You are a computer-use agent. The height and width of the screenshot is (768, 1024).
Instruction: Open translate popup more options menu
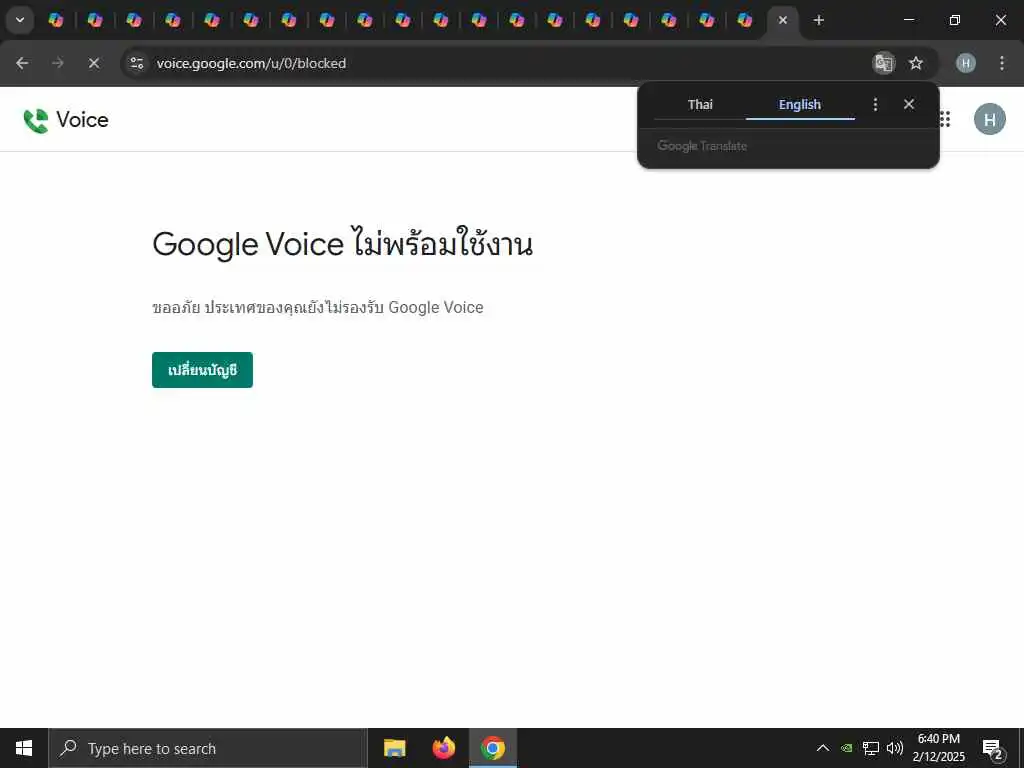click(x=875, y=104)
